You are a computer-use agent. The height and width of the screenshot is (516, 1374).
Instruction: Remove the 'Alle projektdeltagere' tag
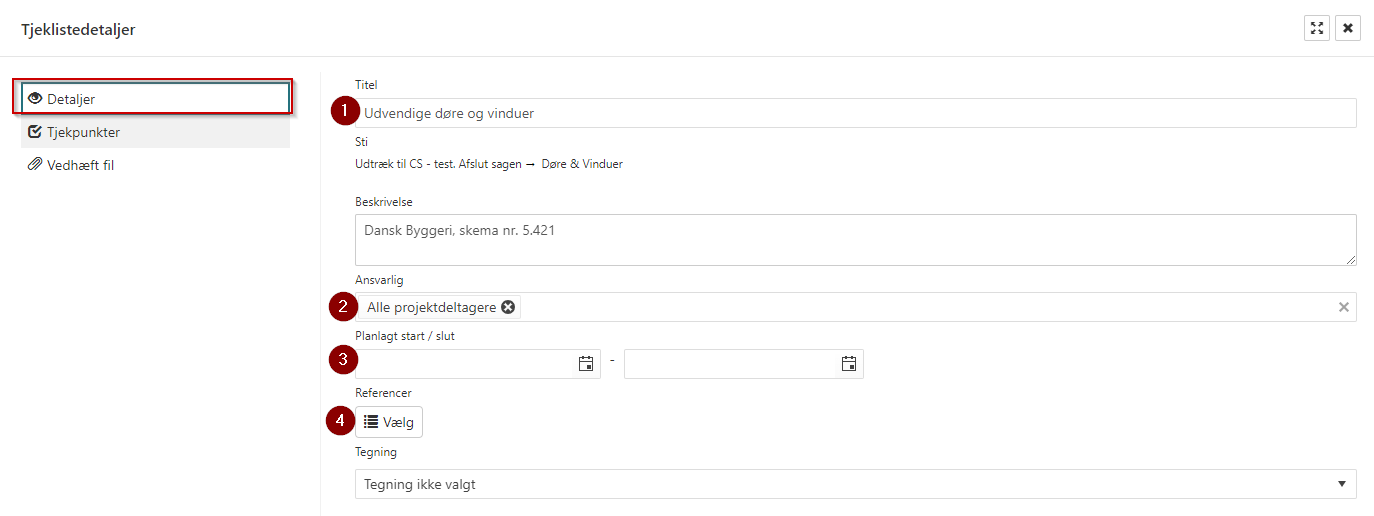click(x=508, y=307)
